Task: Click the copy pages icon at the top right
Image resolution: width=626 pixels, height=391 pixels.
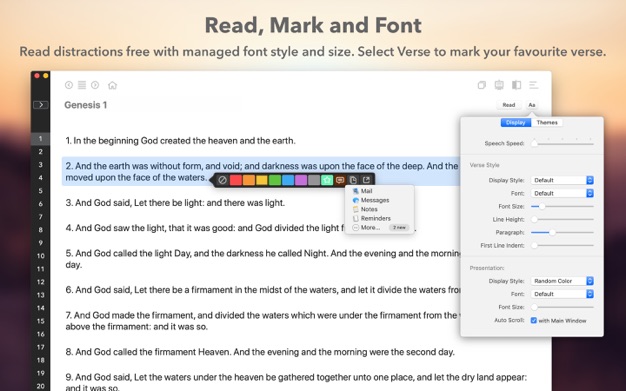Action: (482, 85)
